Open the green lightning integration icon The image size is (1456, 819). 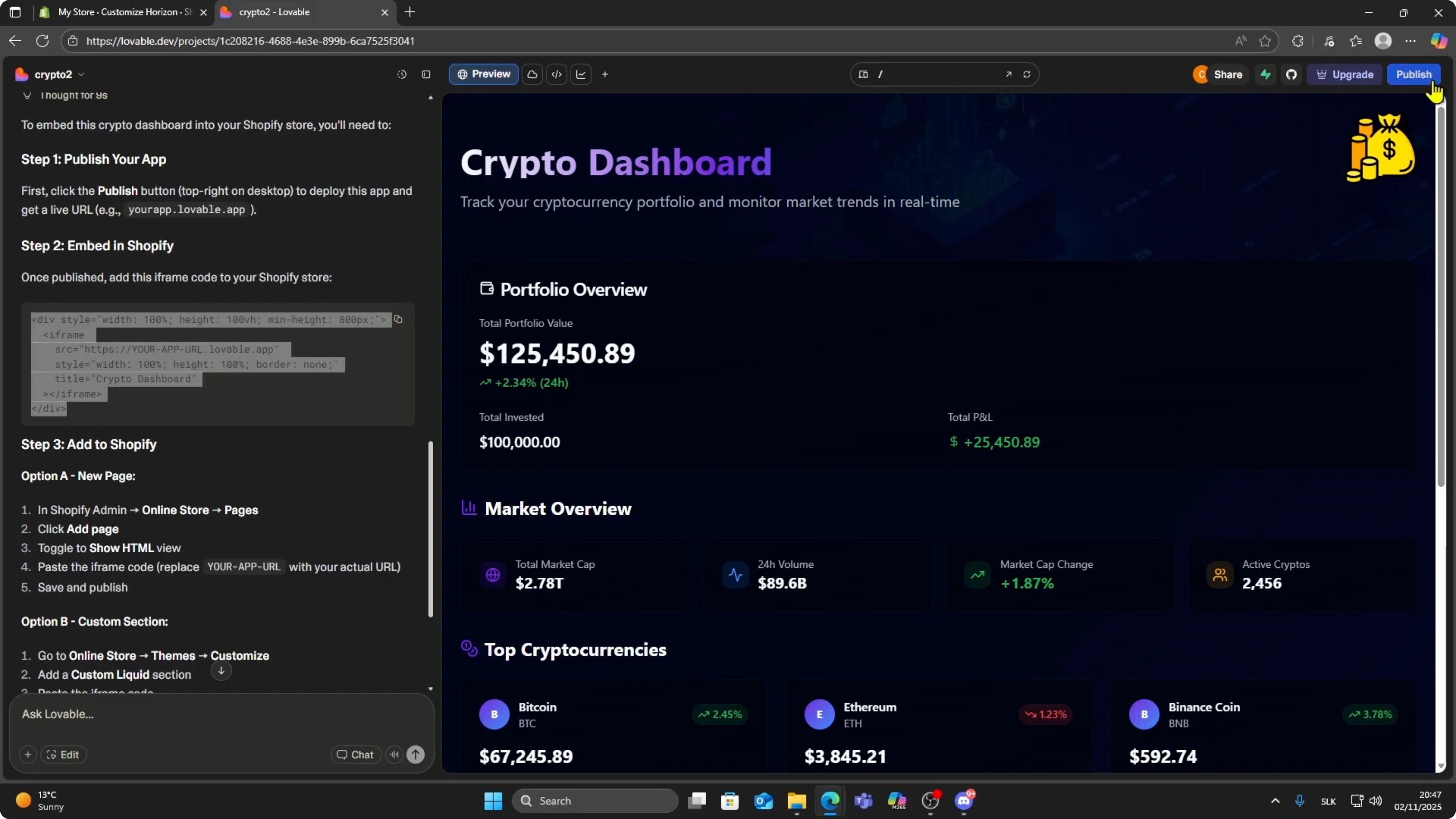[1266, 75]
